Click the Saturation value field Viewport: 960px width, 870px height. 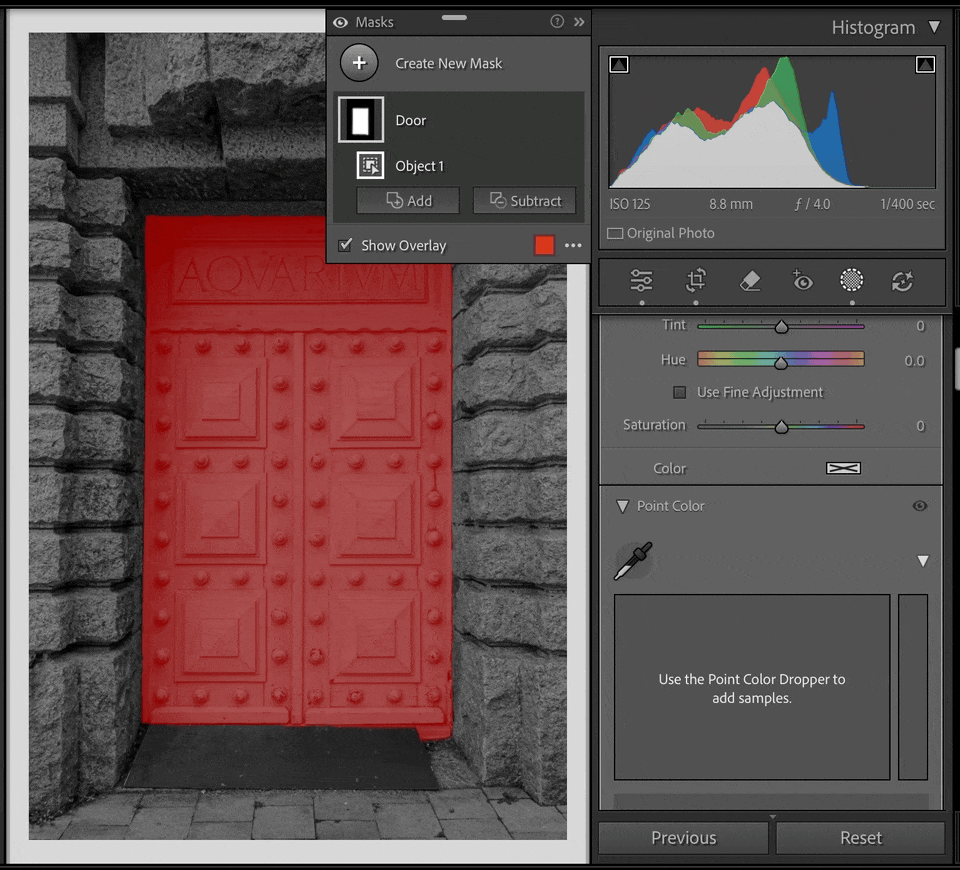click(x=920, y=426)
